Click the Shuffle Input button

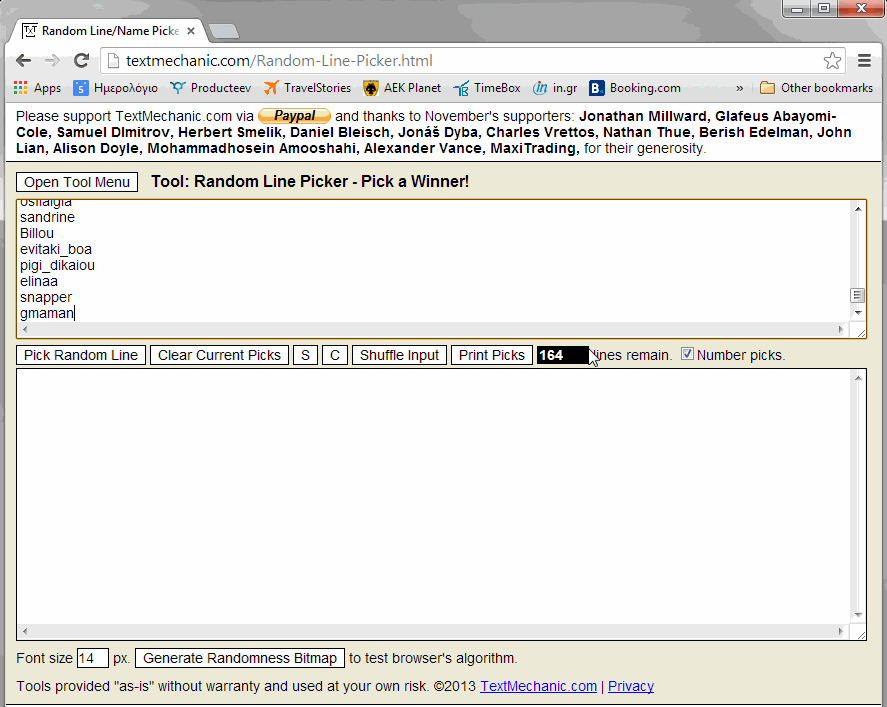click(399, 355)
